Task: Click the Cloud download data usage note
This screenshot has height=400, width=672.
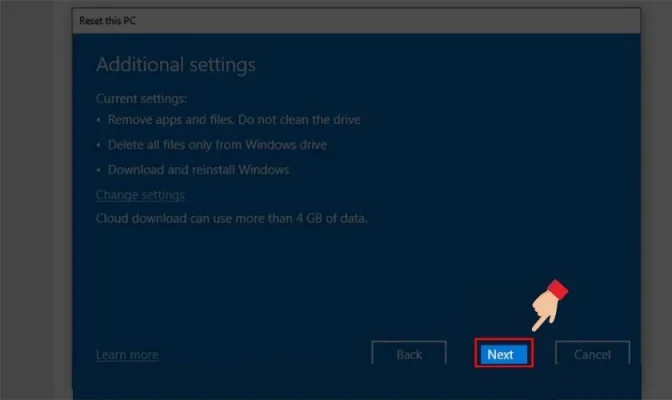Action: click(231, 217)
